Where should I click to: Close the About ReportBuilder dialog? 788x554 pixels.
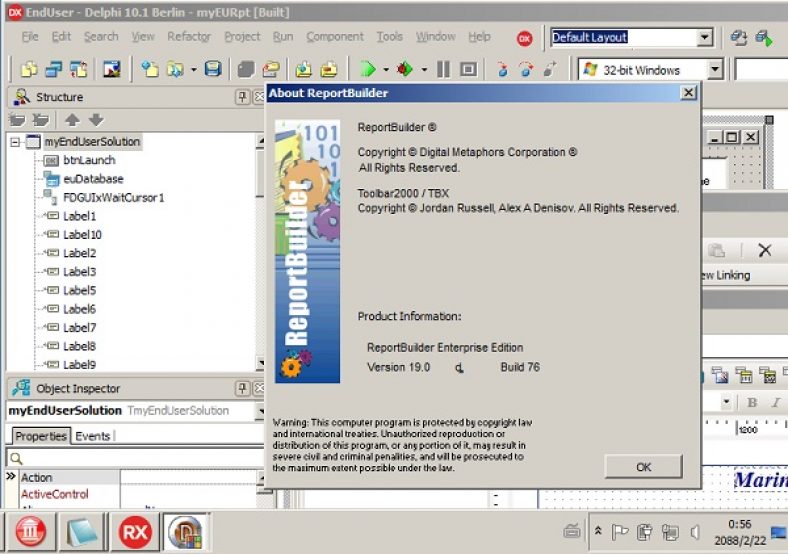point(688,93)
